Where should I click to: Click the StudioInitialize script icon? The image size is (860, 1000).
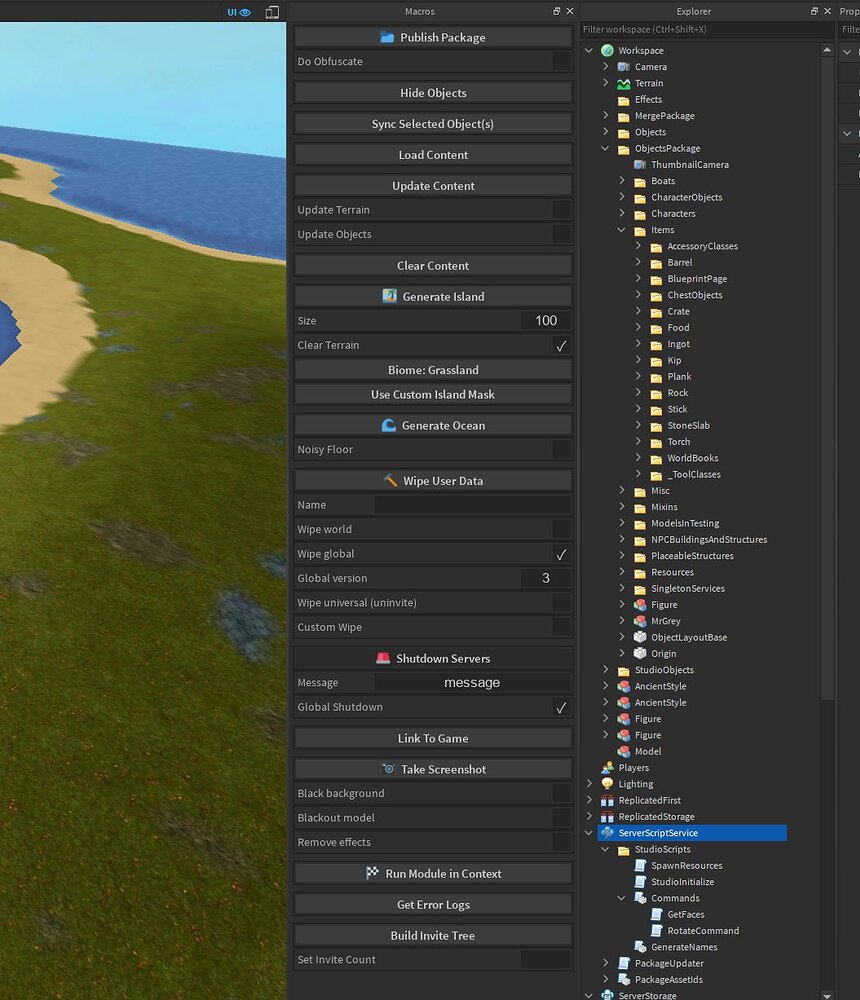640,882
